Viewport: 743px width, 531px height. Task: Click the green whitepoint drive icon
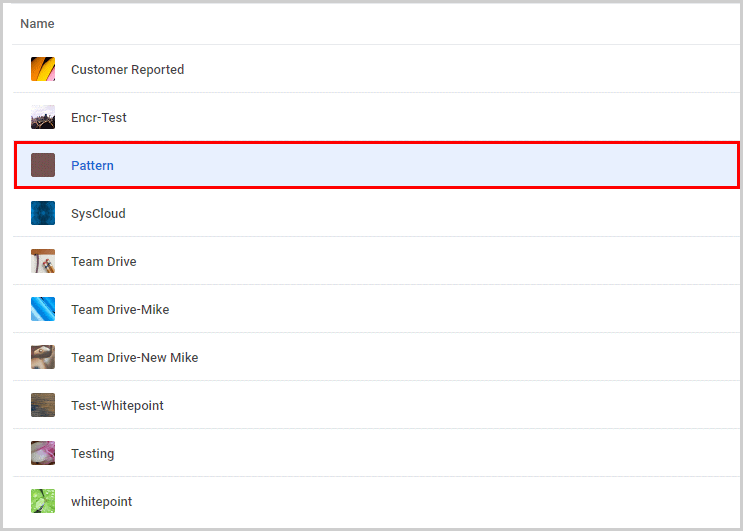[43, 501]
